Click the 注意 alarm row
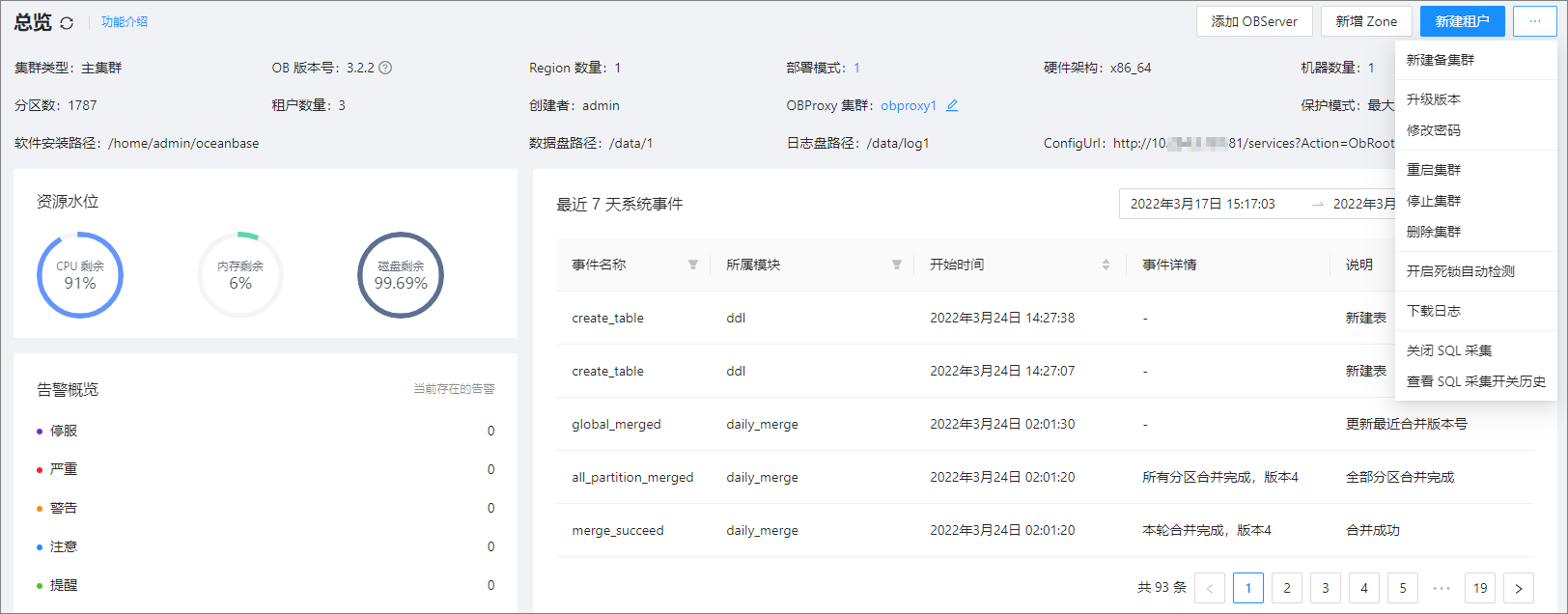This screenshot has width=1568, height=614. pyautogui.click(x=266, y=546)
